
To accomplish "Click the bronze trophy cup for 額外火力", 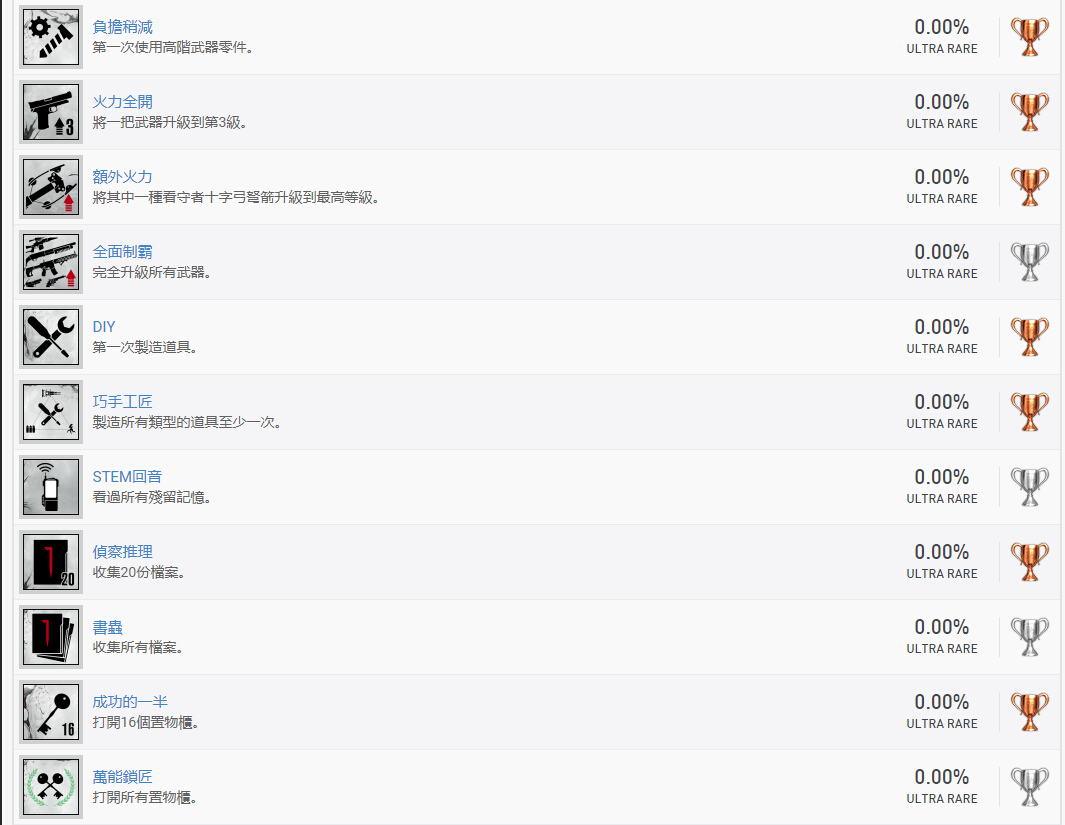I will click(x=1029, y=187).
